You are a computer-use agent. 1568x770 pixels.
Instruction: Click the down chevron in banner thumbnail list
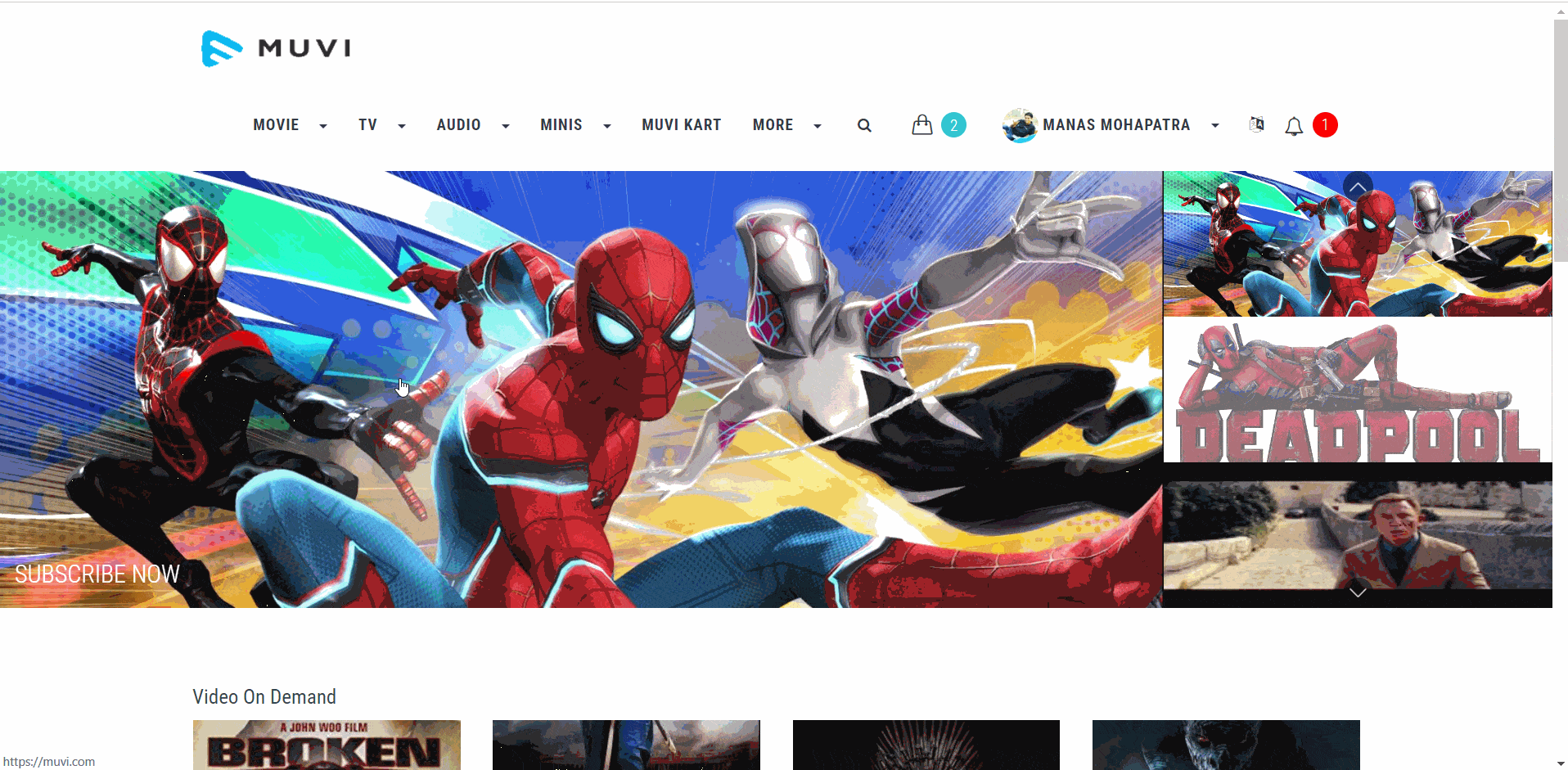pos(1358,592)
